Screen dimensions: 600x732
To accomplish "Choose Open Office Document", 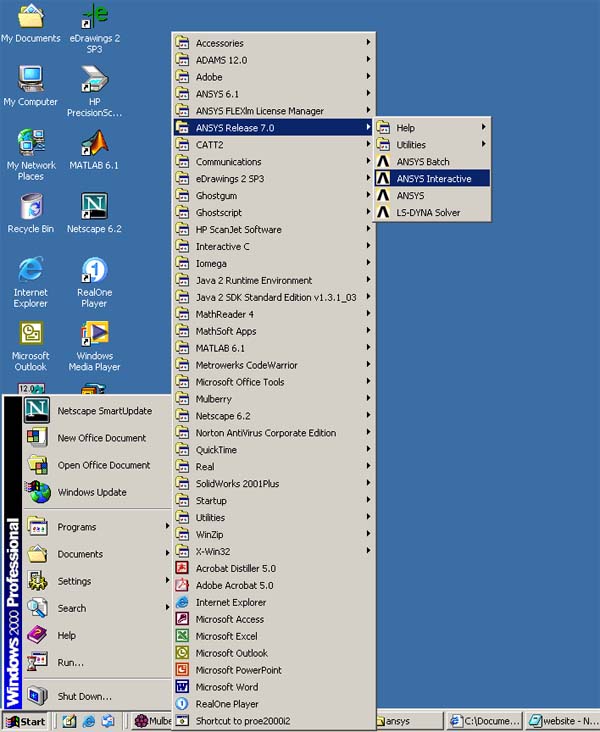I will [x=97, y=465].
